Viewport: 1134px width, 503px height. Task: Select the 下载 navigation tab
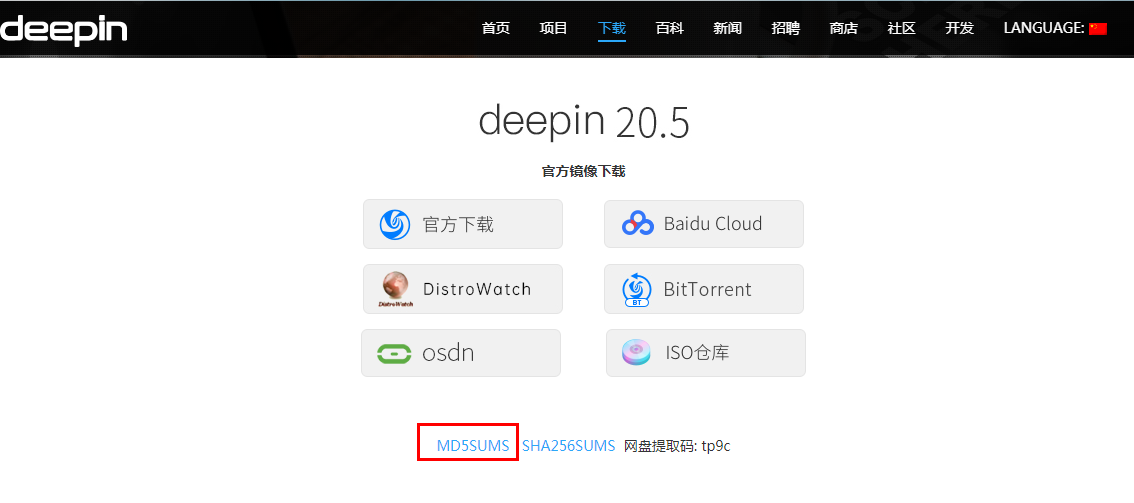tap(612, 29)
